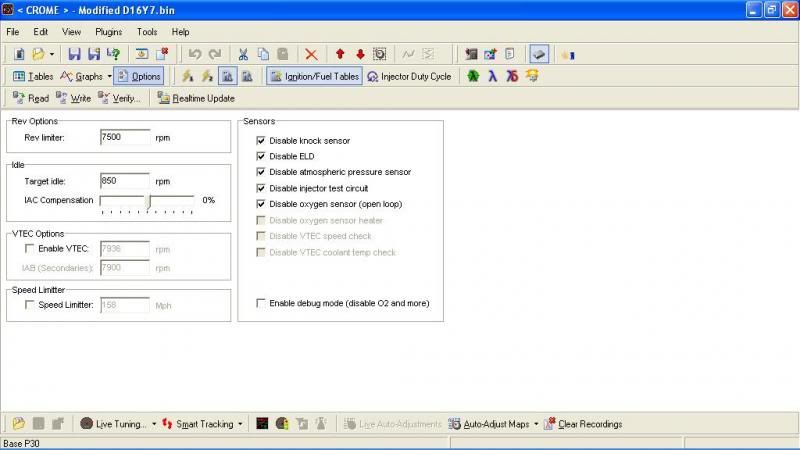Screen dimensions: 800x450
Task: Uncheck Disable knock sensor
Action: [262, 141]
